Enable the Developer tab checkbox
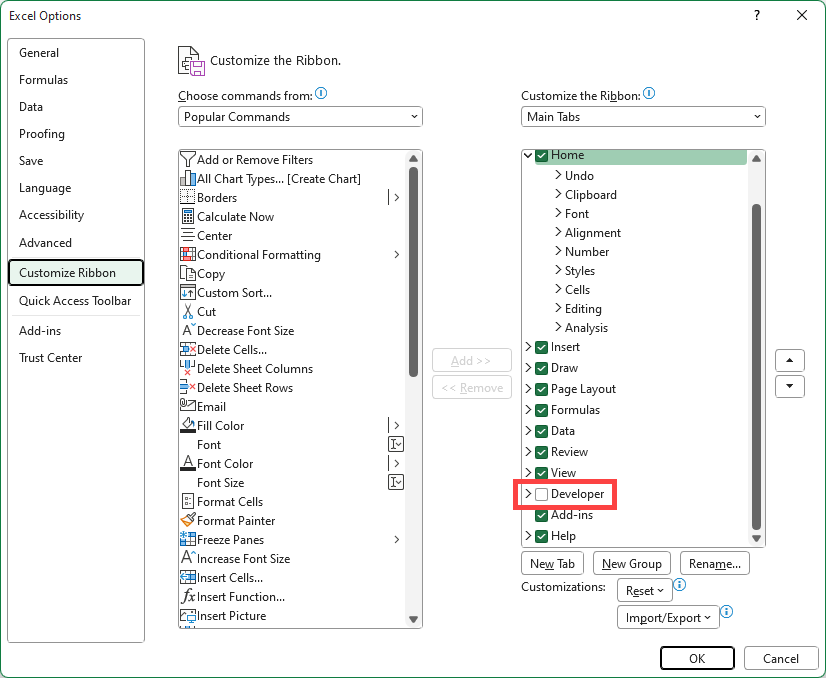The image size is (826, 678). pos(541,494)
